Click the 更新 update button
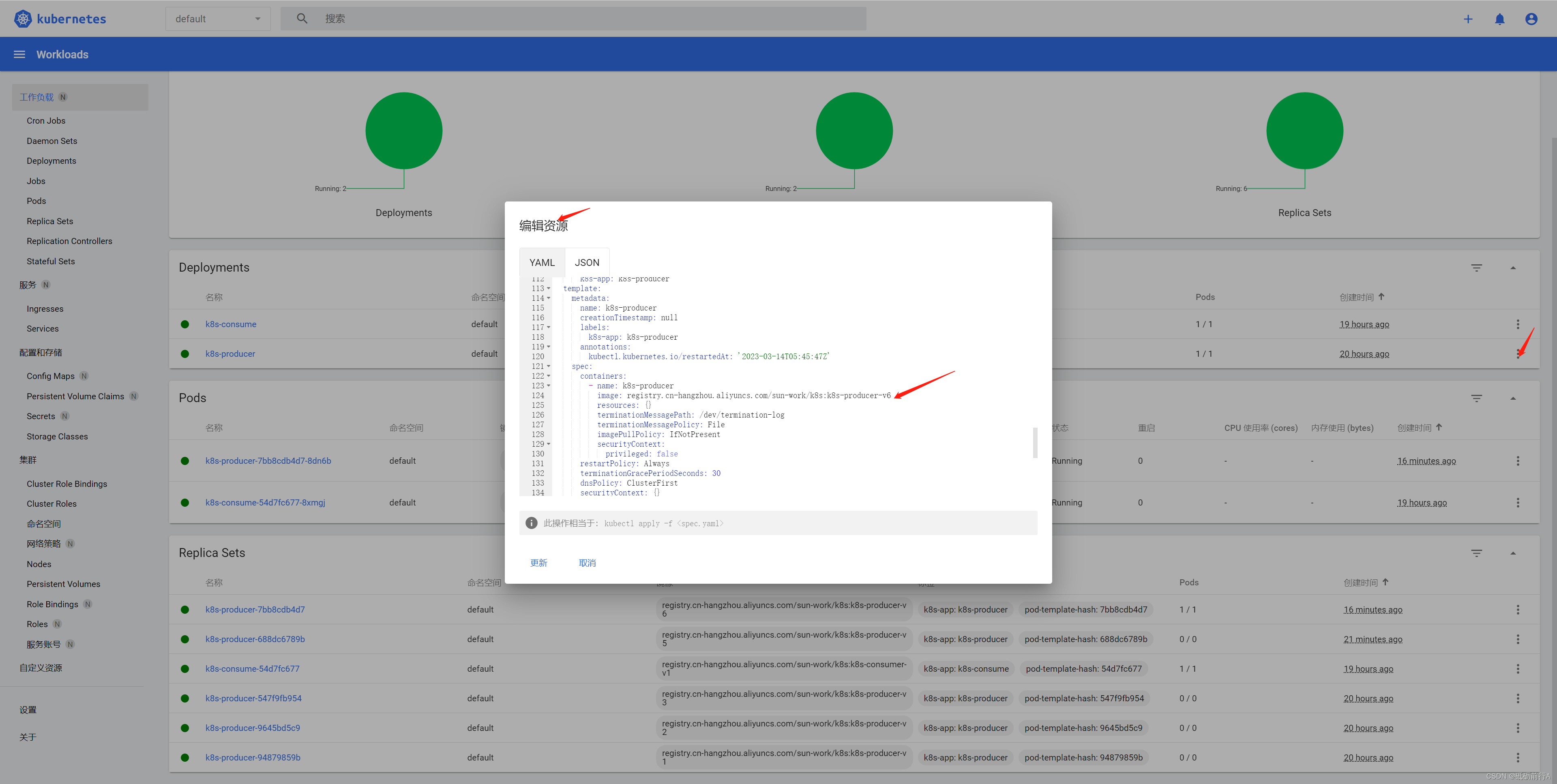The width and height of the screenshot is (1557, 784). click(x=538, y=563)
